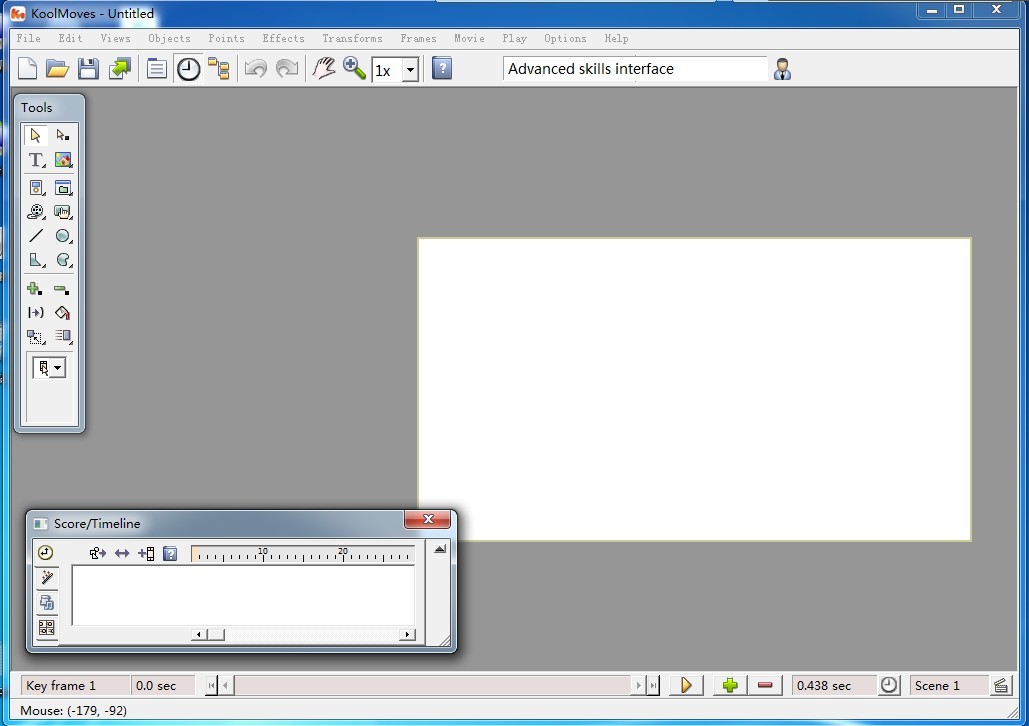
Task: Open the Transforms menu
Action: point(352,38)
